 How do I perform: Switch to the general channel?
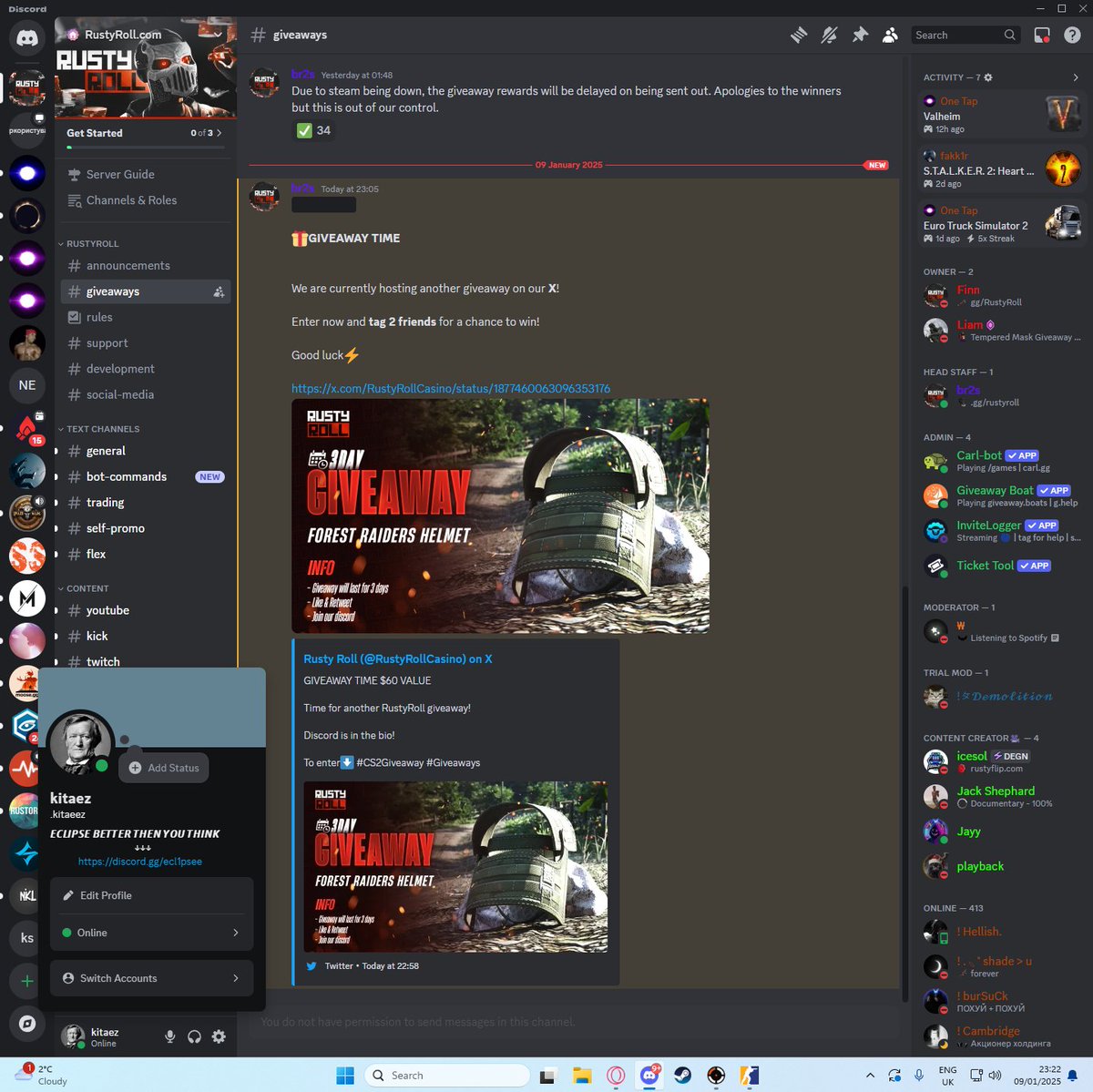[146, 451]
